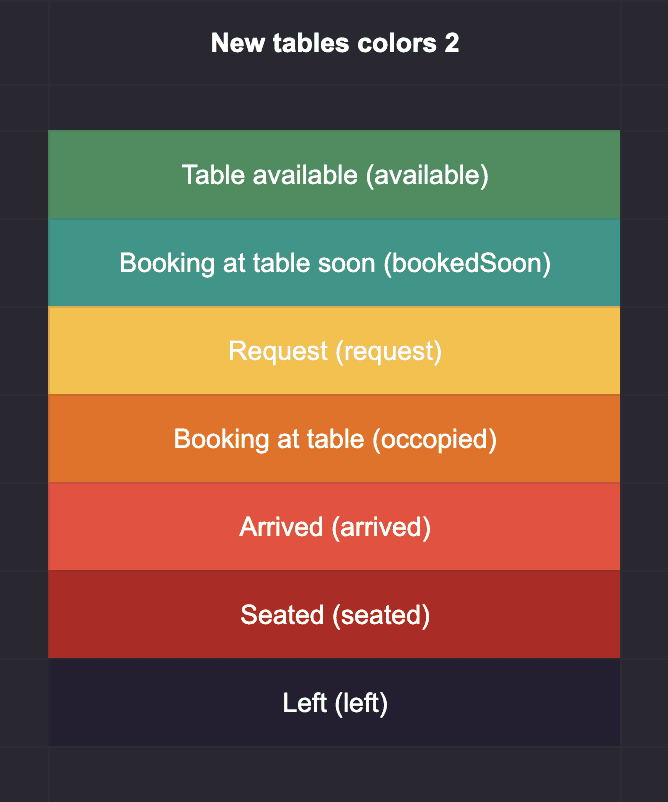668x802 pixels.
Task: Click the word 'soon' in the teal bar
Action: (347, 263)
